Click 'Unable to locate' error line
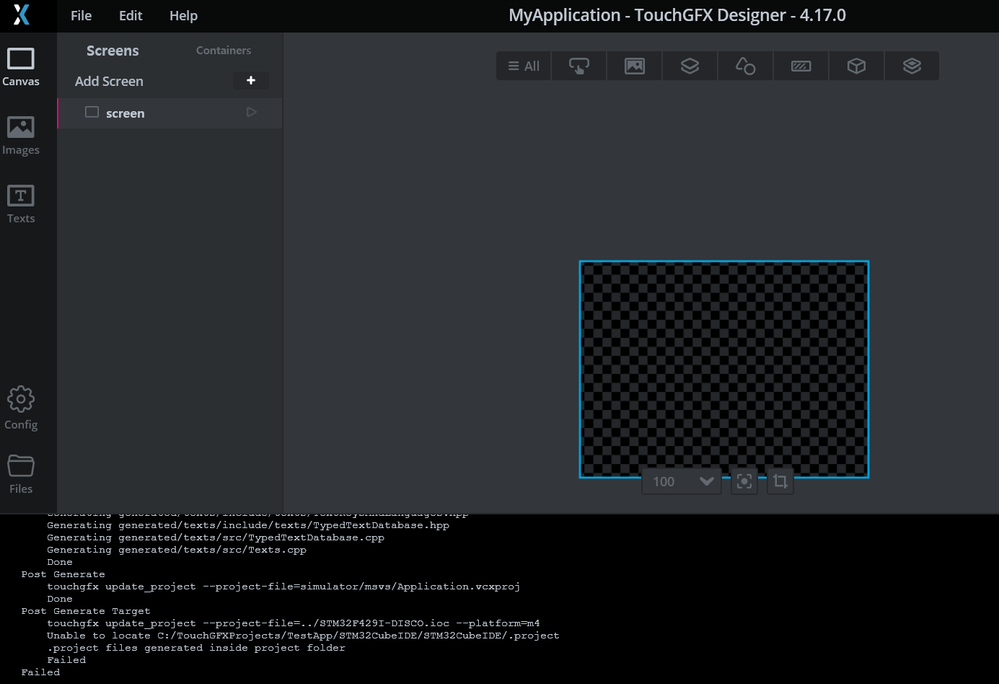The image size is (999, 684). pos(303,636)
